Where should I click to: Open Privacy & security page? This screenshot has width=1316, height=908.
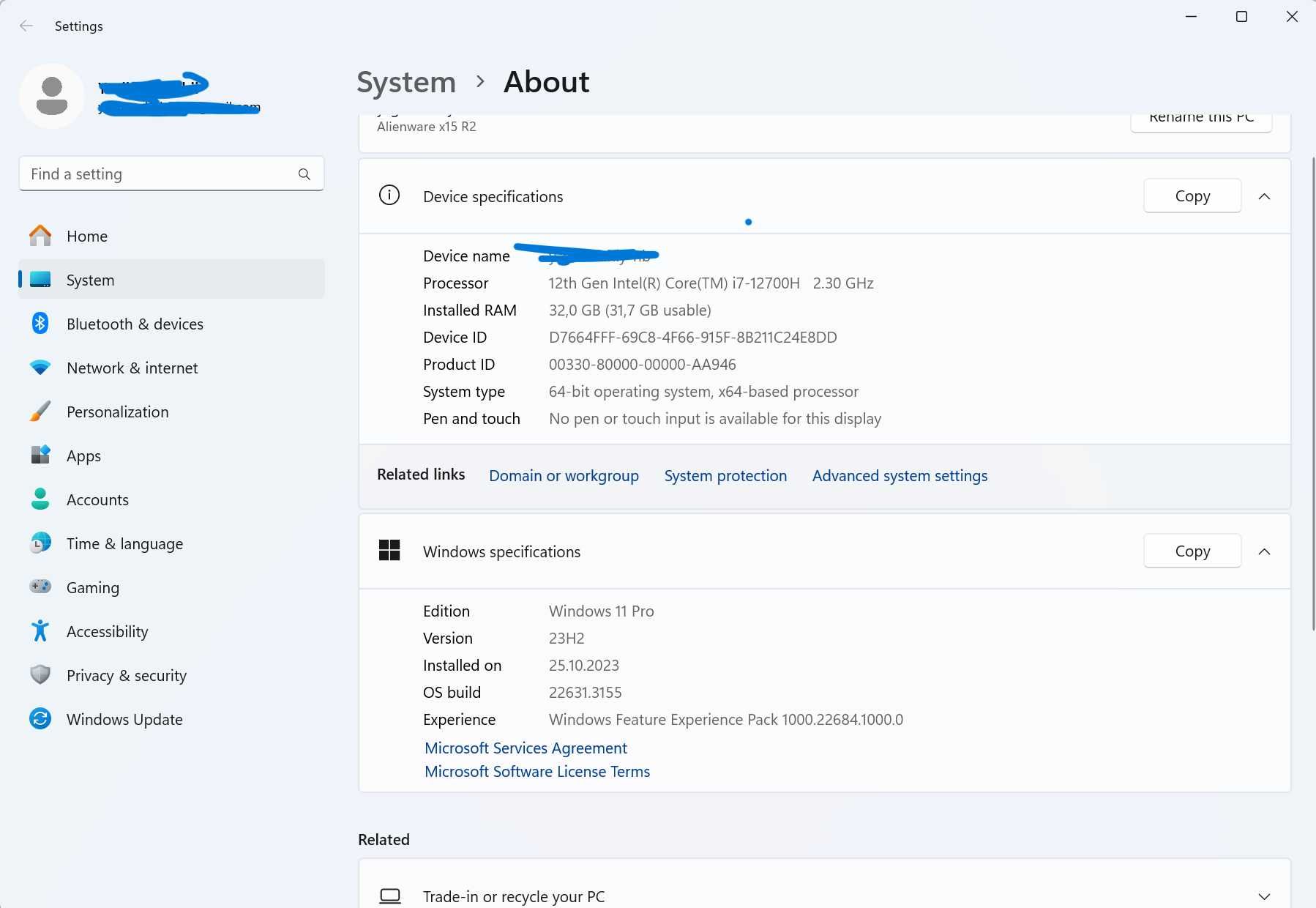point(171,675)
